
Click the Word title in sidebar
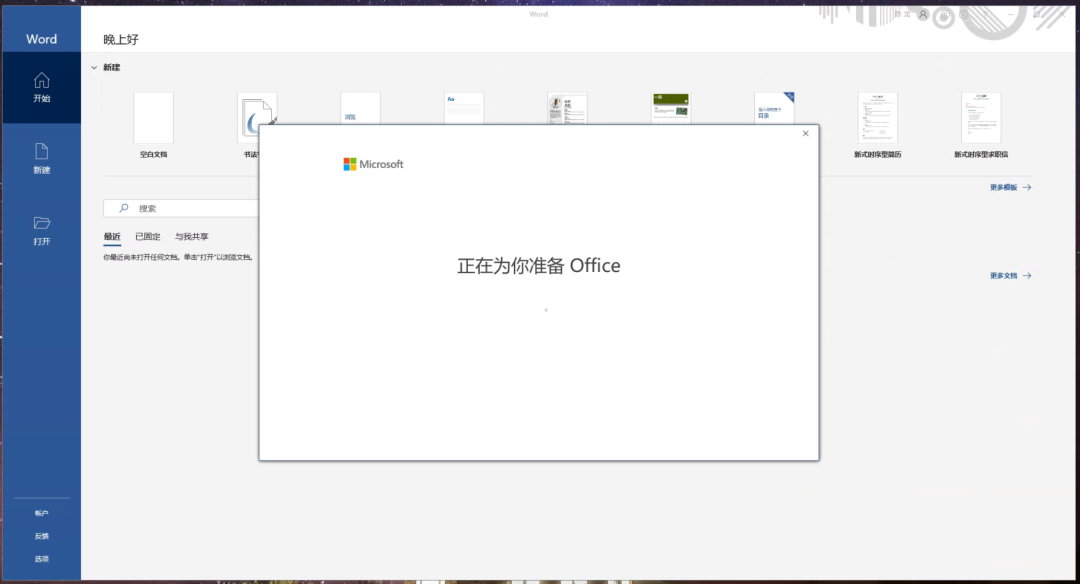pyautogui.click(x=41, y=39)
